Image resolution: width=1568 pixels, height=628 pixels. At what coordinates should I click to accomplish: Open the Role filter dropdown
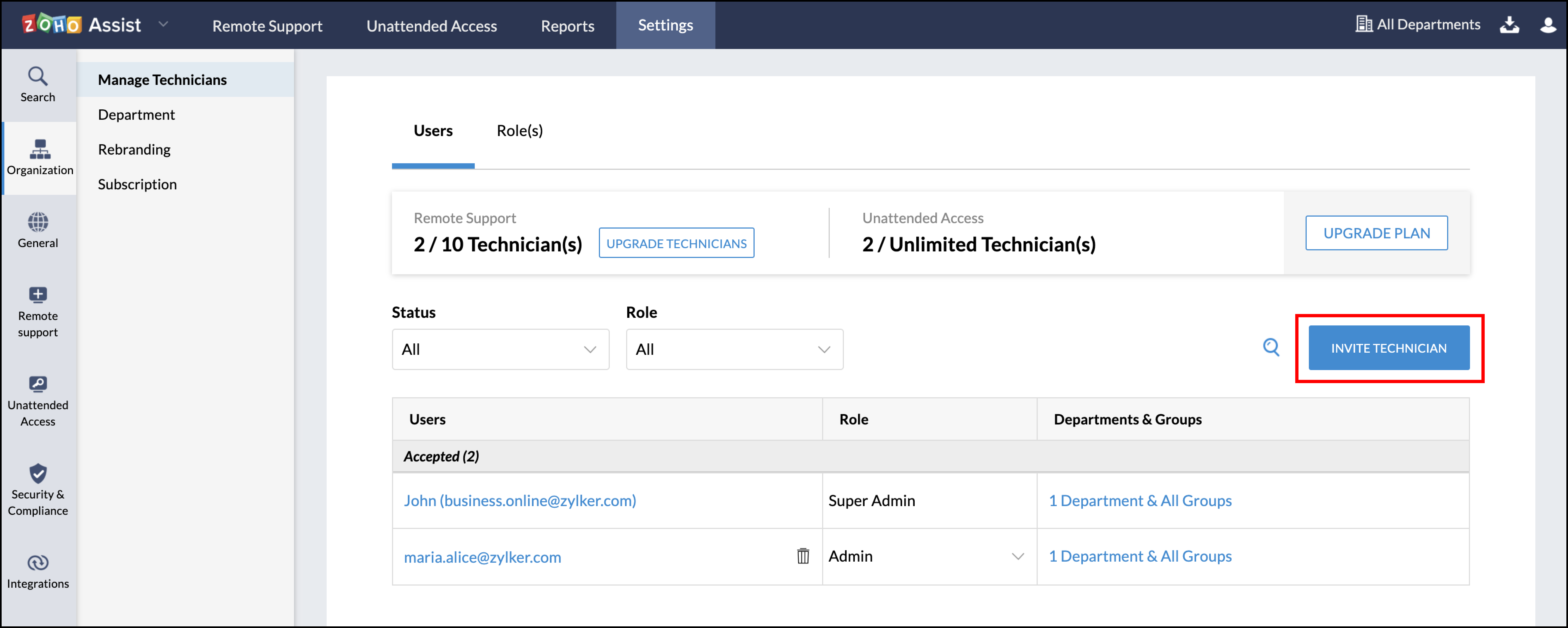click(x=735, y=349)
